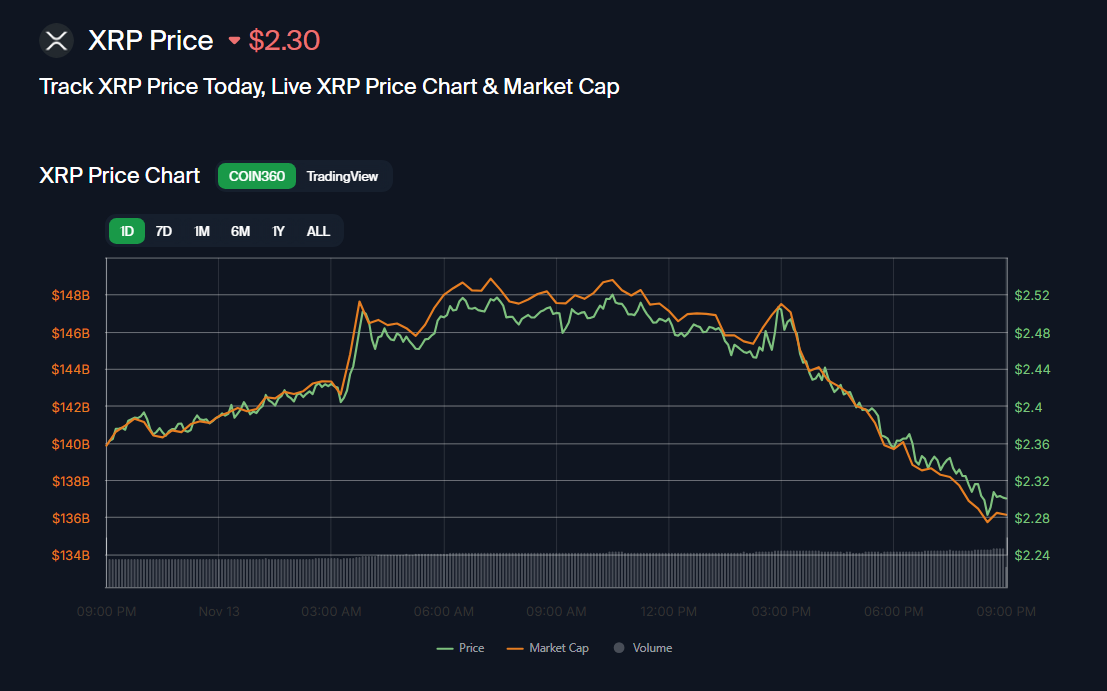
Task: Click the red price-down arrow icon
Action: coord(235,41)
